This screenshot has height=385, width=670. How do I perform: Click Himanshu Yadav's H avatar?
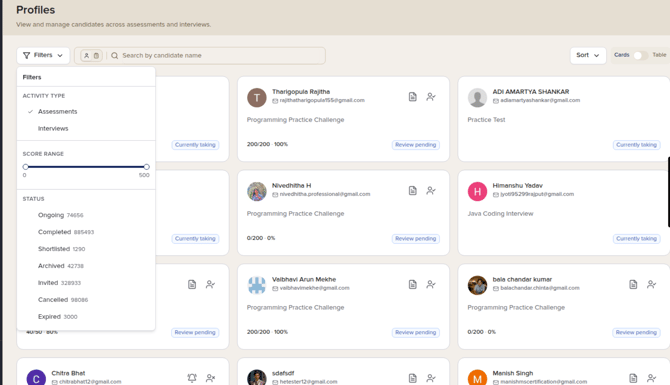tap(477, 191)
